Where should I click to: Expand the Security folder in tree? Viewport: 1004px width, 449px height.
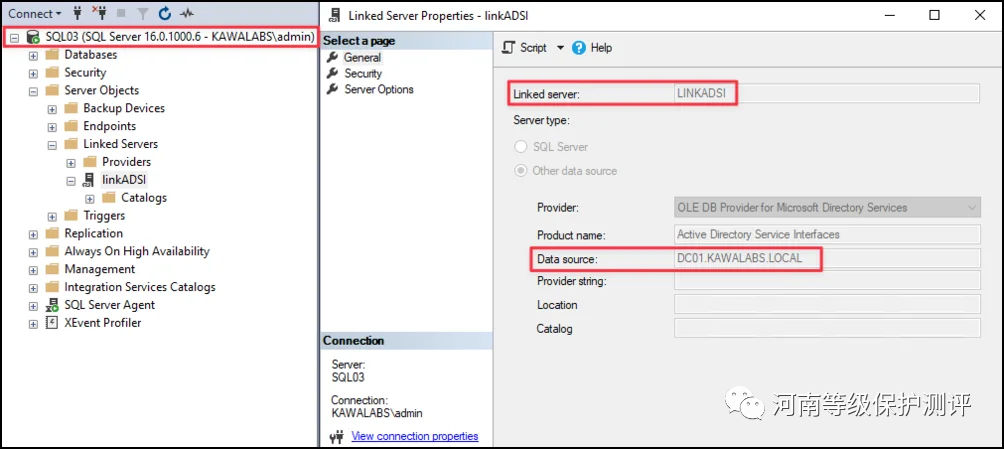click(33, 74)
